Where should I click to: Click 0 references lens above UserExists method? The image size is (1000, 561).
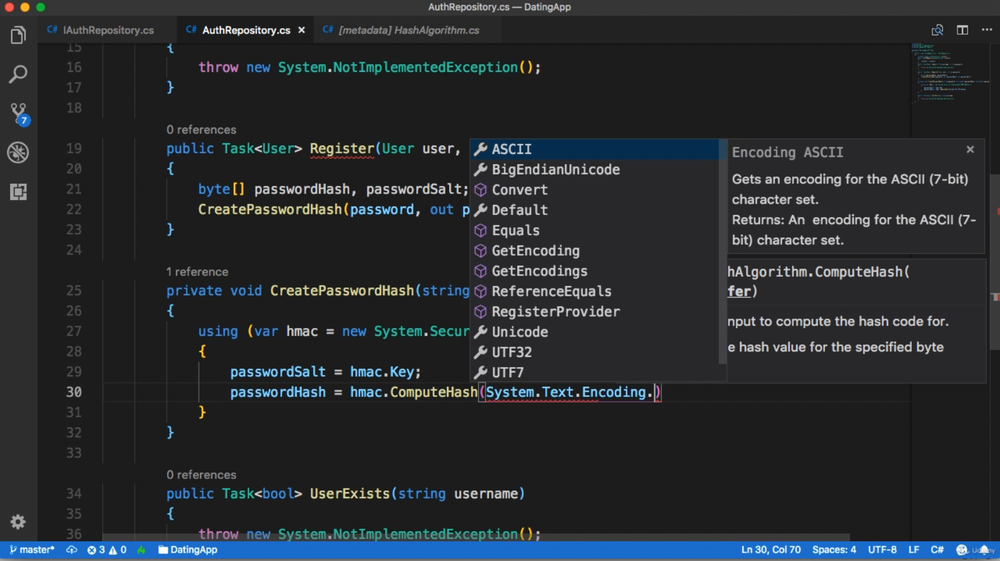point(201,474)
